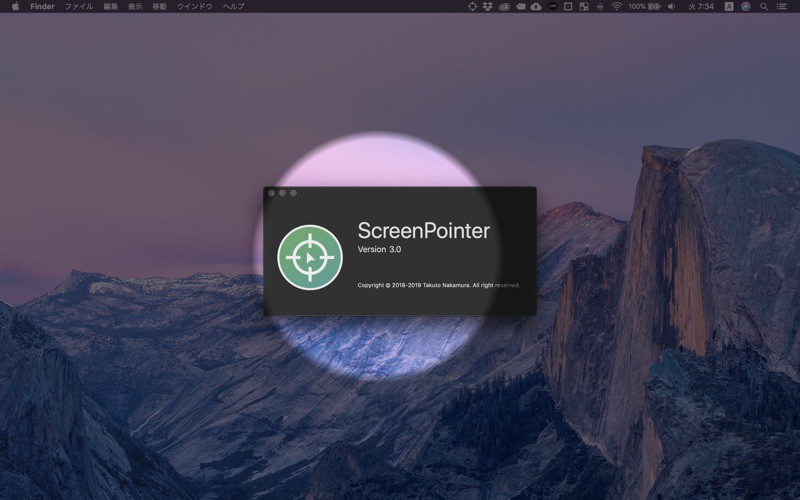Click the square framed menu bar icon

pyautogui.click(x=568, y=7)
